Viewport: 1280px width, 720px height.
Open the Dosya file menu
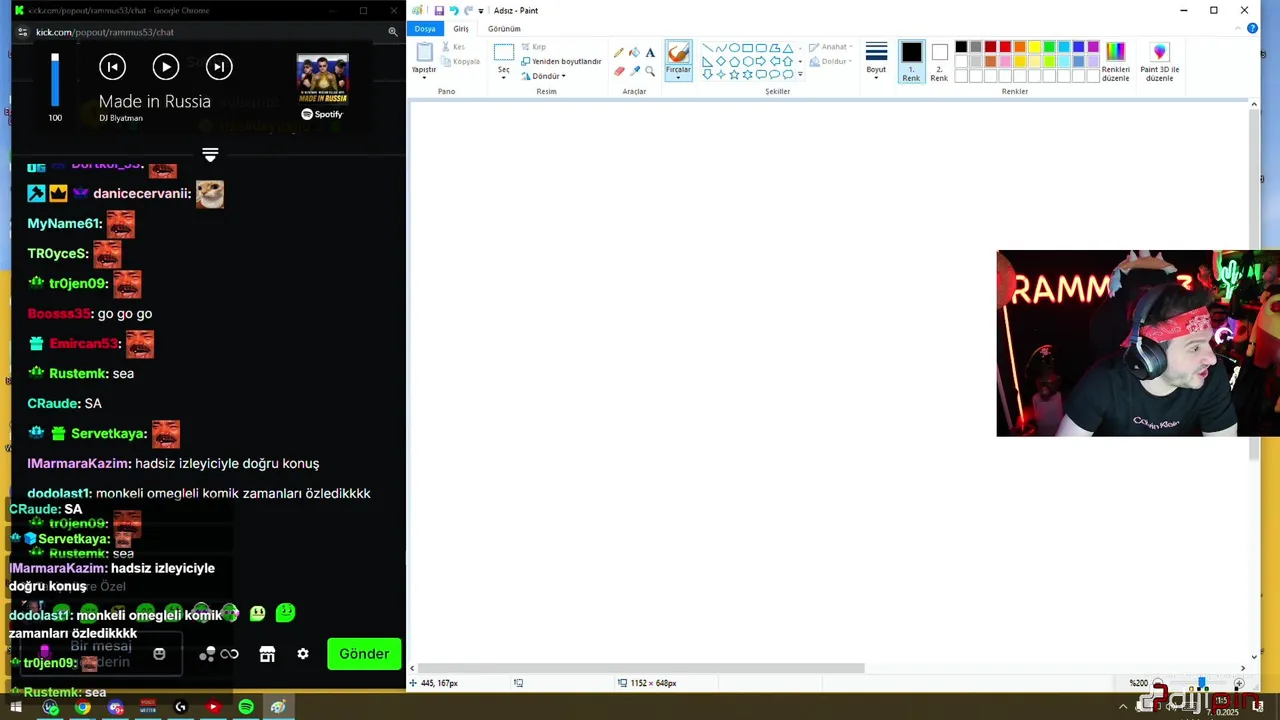pos(425,29)
